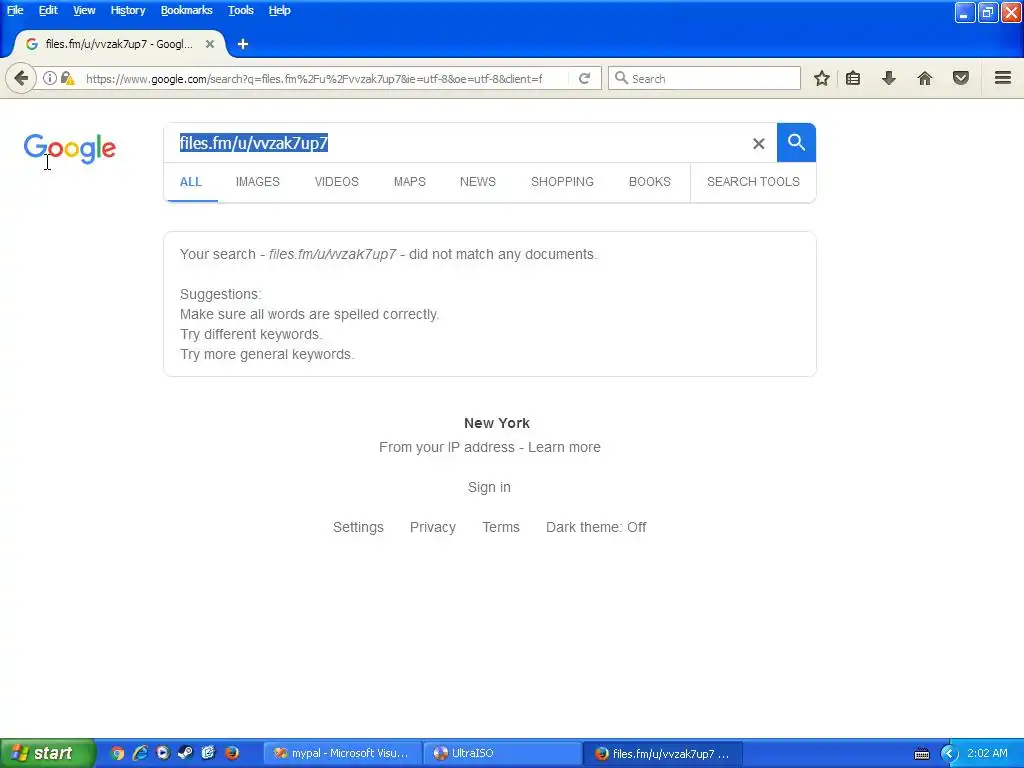Switch to VIDEOS results tab

336,182
